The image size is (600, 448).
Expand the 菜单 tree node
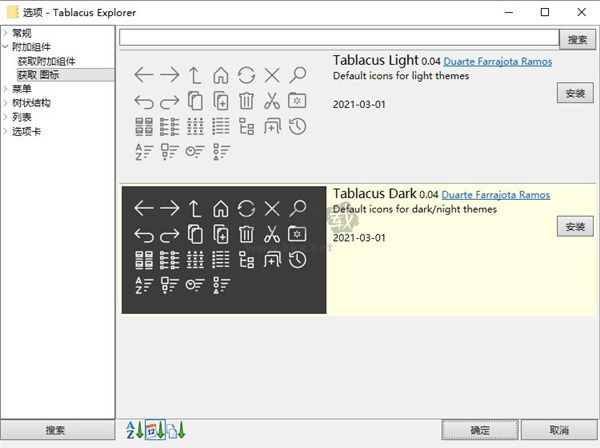click(5, 89)
